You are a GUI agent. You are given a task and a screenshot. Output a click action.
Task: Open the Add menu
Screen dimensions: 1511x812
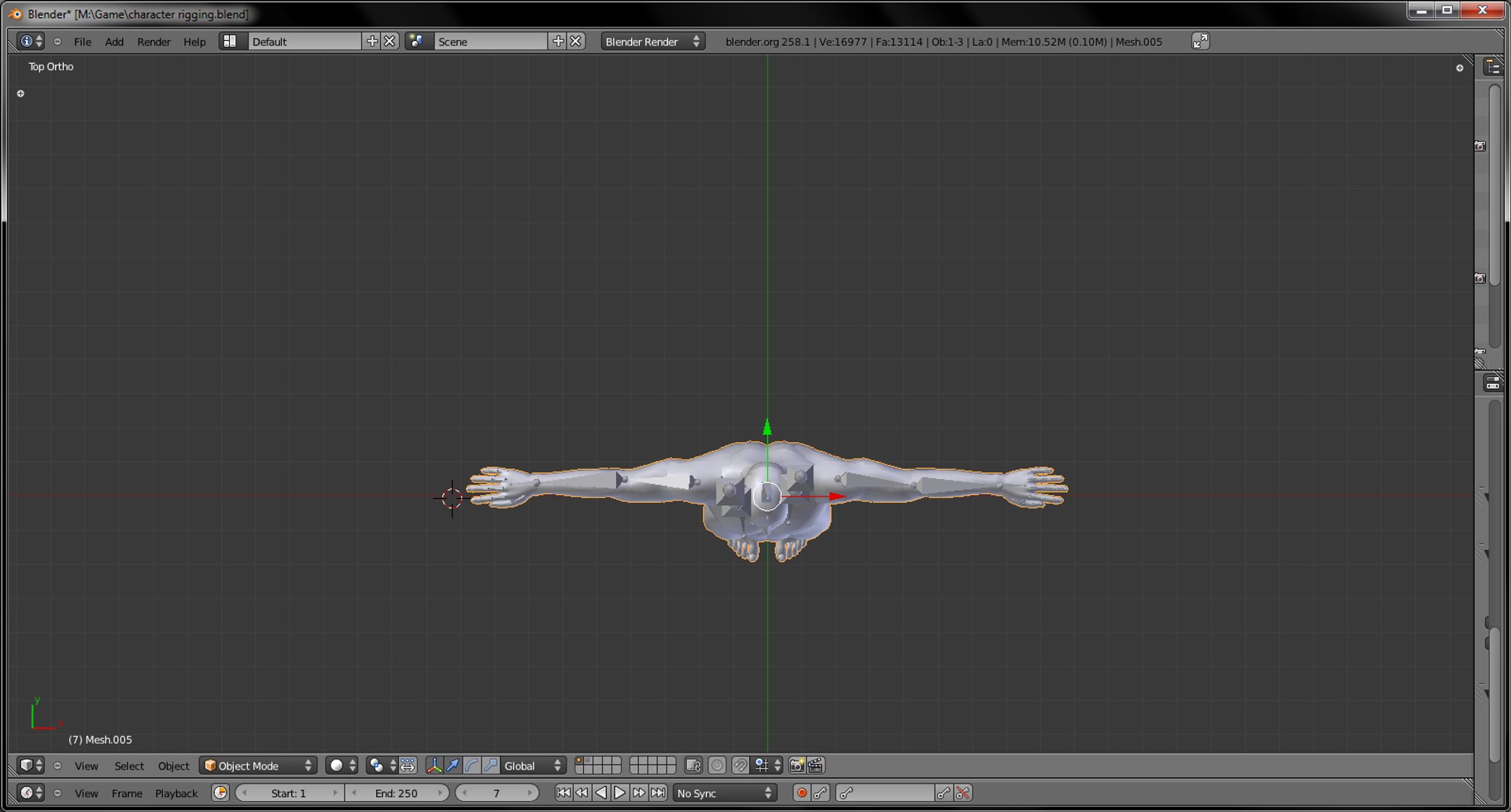pyautogui.click(x=114, y=42)
